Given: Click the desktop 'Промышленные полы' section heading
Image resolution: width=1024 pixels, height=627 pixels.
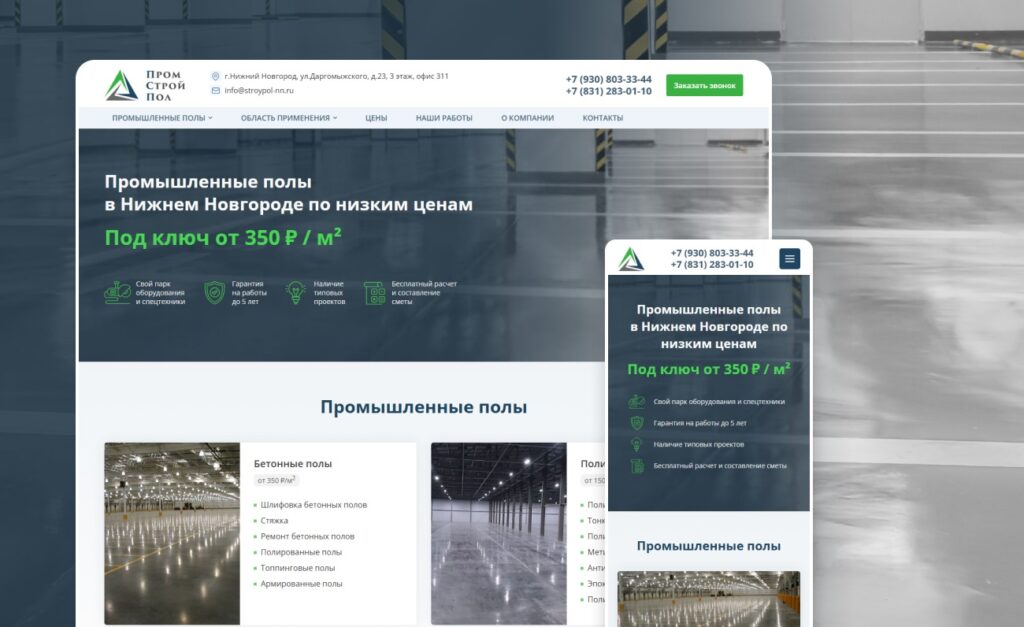Looking at the screenshot, I should click(423, 407).
